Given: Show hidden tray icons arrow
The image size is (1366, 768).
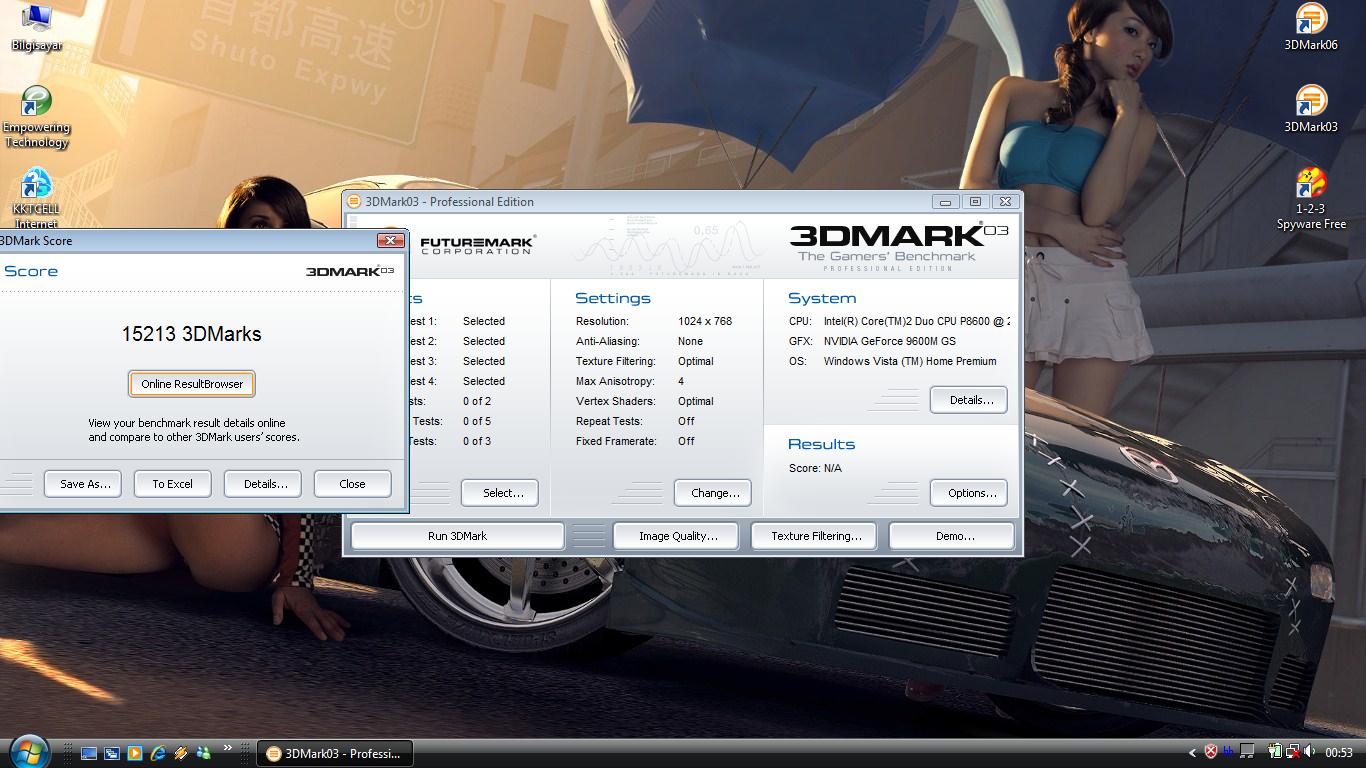Looking at the screenshot, I should (1192, 752).
